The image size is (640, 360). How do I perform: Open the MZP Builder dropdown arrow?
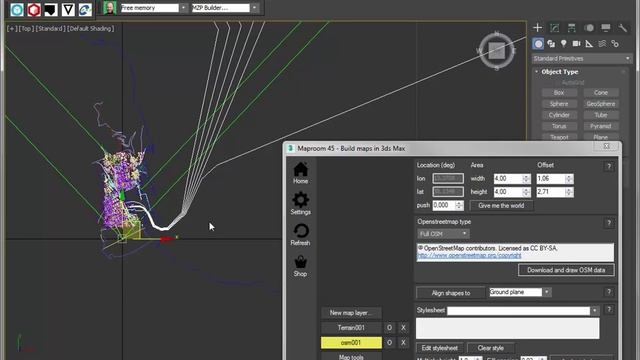pos(254,8)
